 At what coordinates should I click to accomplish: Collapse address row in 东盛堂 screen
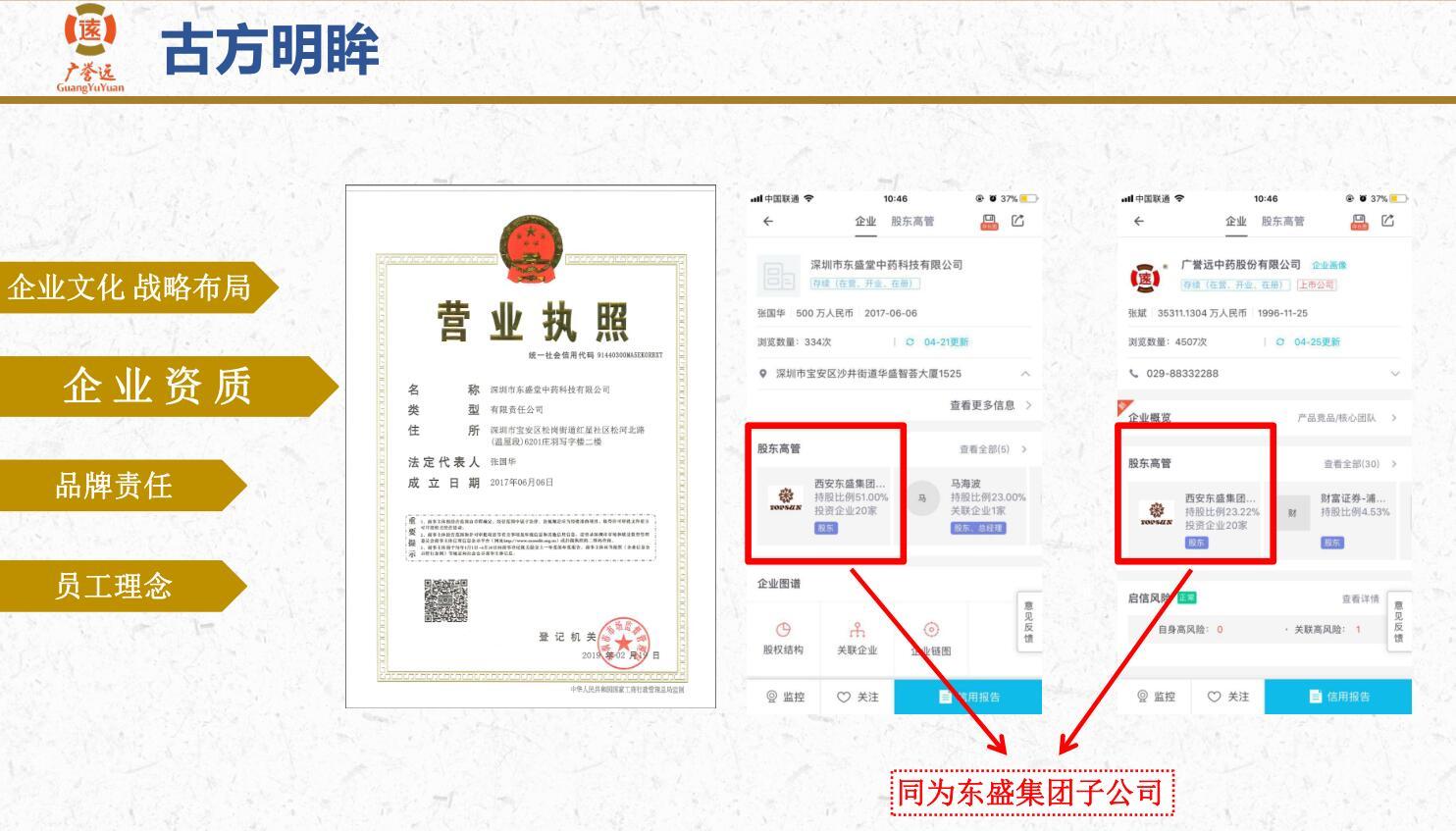pos(1025,374)
